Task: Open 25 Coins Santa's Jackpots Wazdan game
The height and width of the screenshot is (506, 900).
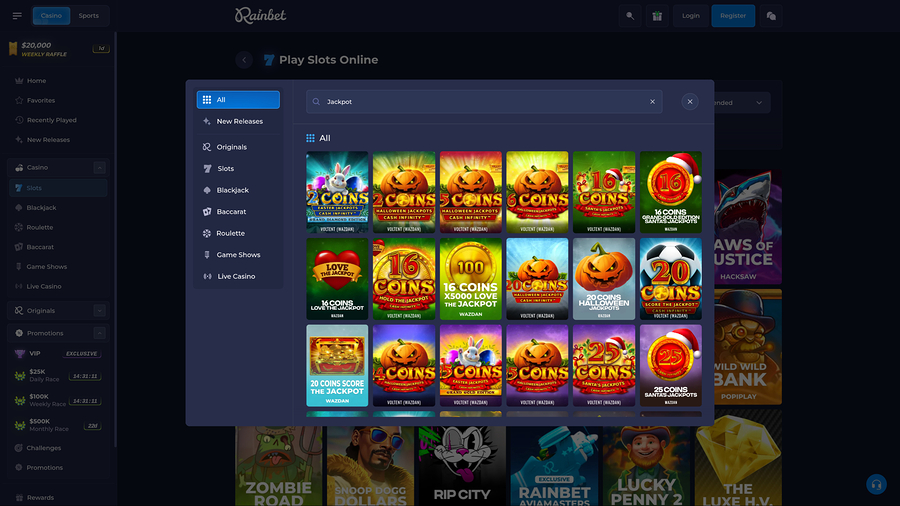Action: [x=670, y=365]
